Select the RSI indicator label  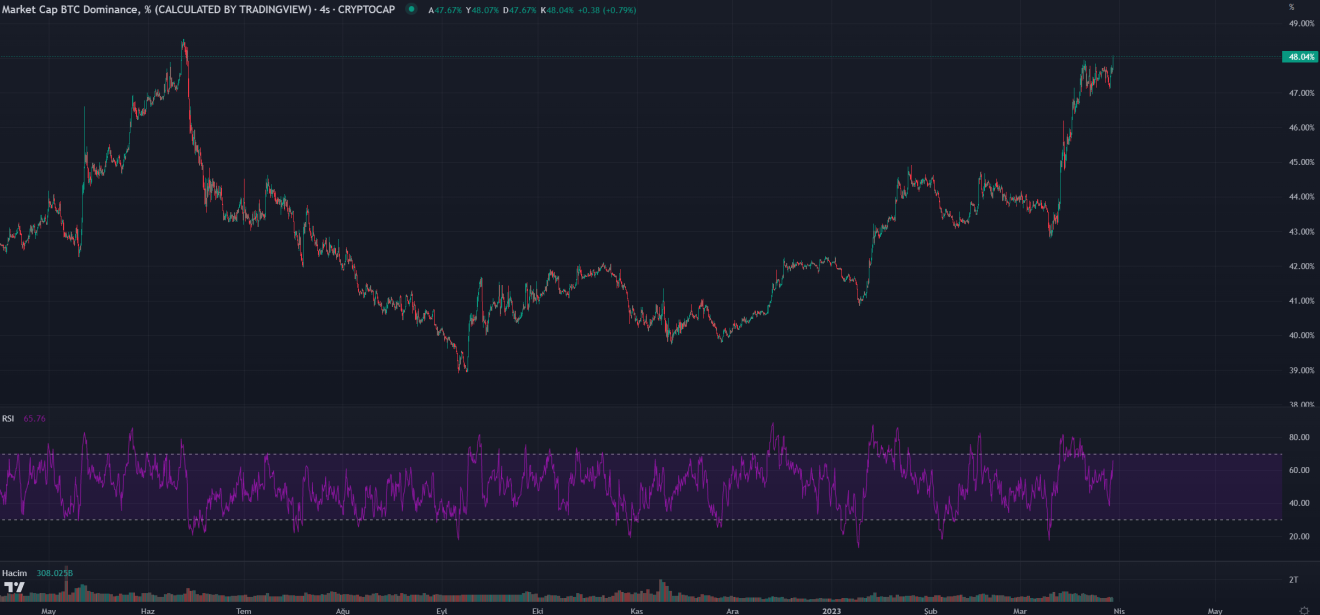tap(8, 418)
